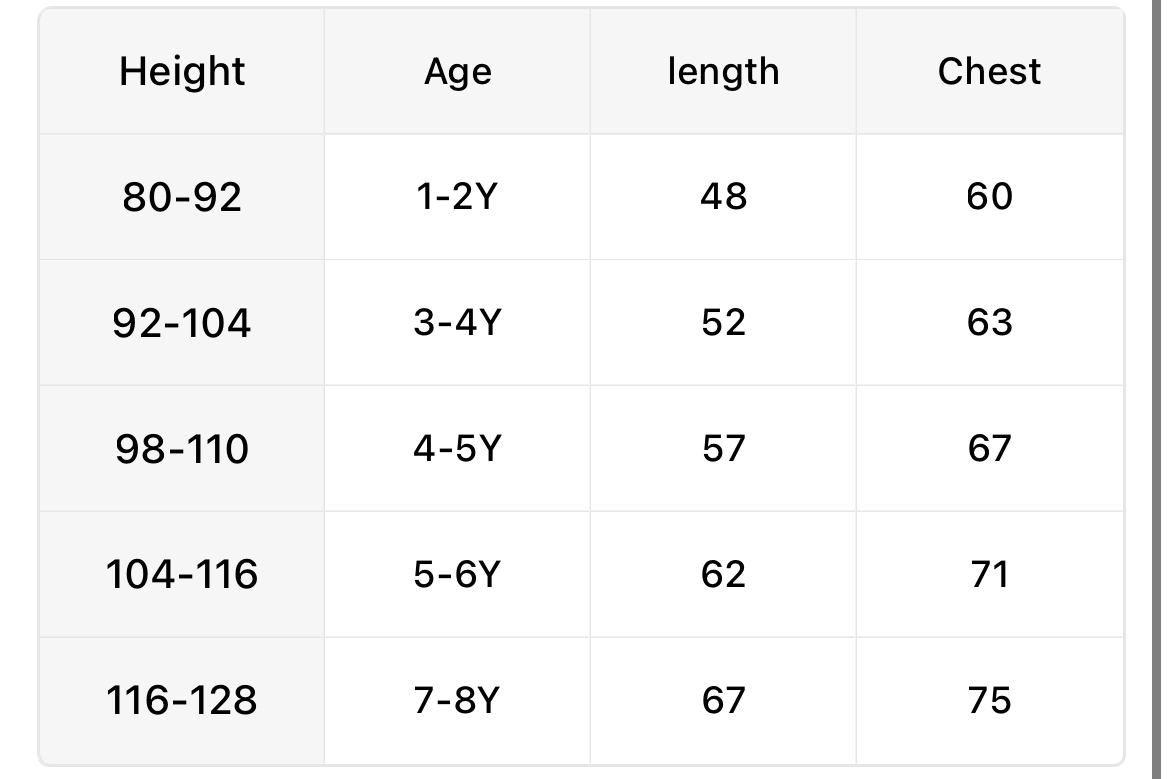1170x779 pixels.
Task: Click the 5-6Y age cell
Action: [x=457, y=575]
